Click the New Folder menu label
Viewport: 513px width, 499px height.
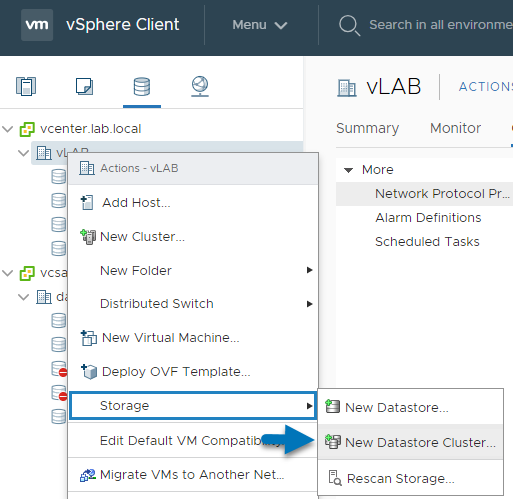136,271
